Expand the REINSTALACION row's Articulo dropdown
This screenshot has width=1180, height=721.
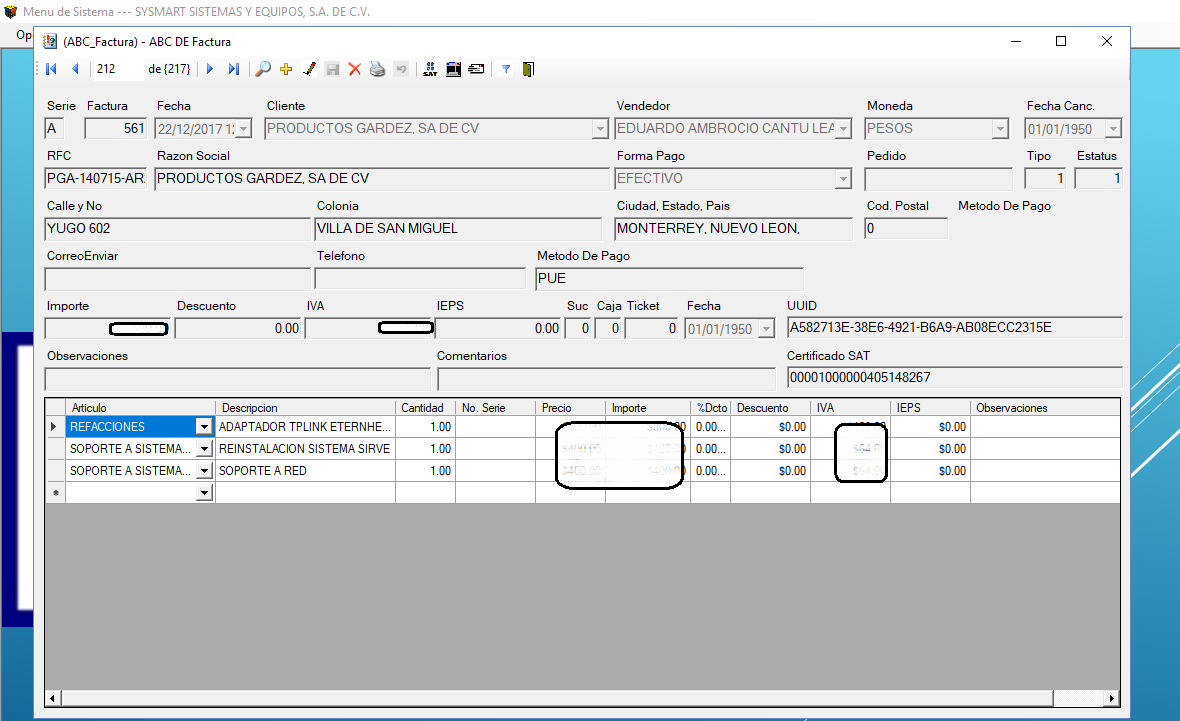[x=204, y=449]
